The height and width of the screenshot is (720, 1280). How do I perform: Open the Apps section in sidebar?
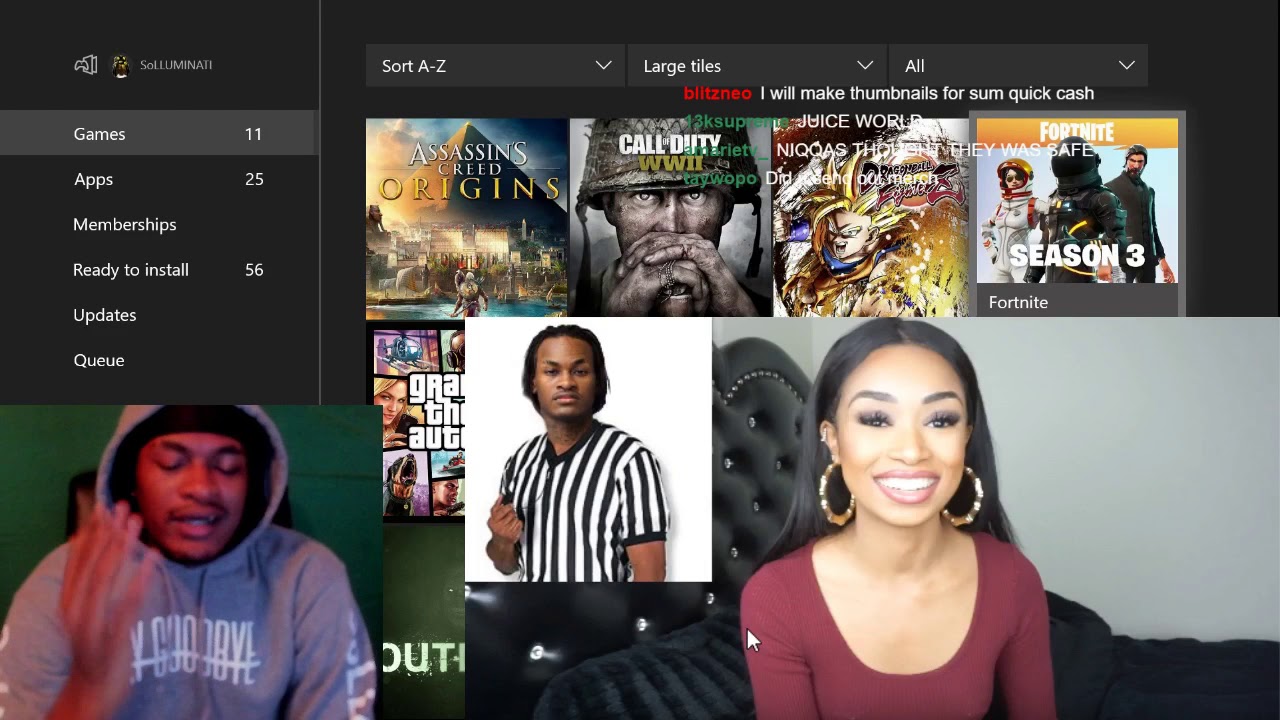(x=158, y=179)
